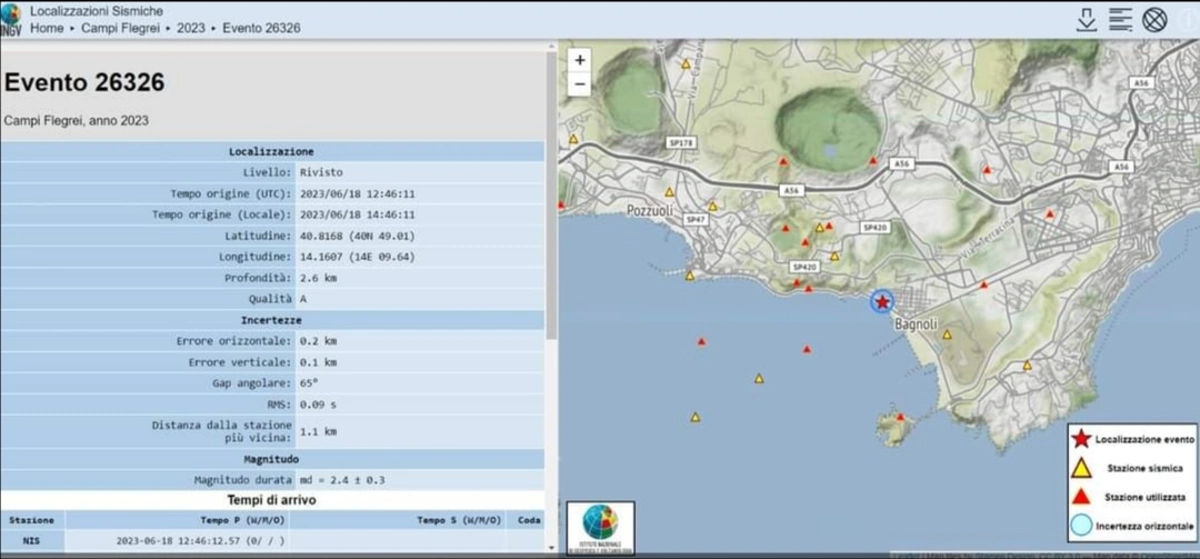
Task: Click the INGV logo in the header
Action: (x=11, y=20)
